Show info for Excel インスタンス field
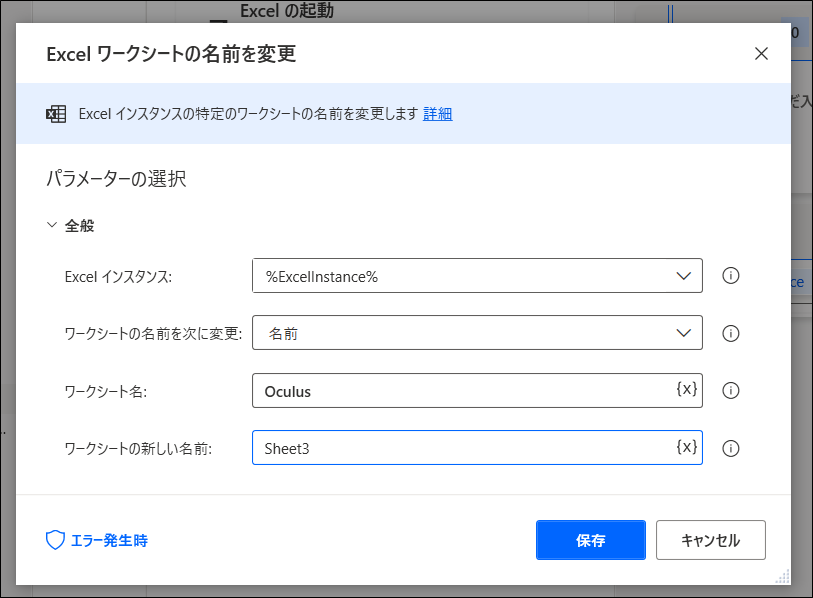 (x=731, y=275)
